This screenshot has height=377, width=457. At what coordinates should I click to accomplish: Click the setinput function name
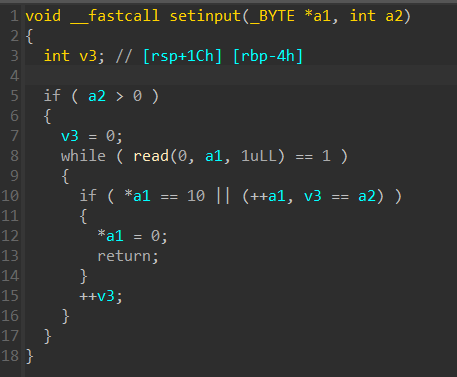pyautogui.click(x=205, y=16)
